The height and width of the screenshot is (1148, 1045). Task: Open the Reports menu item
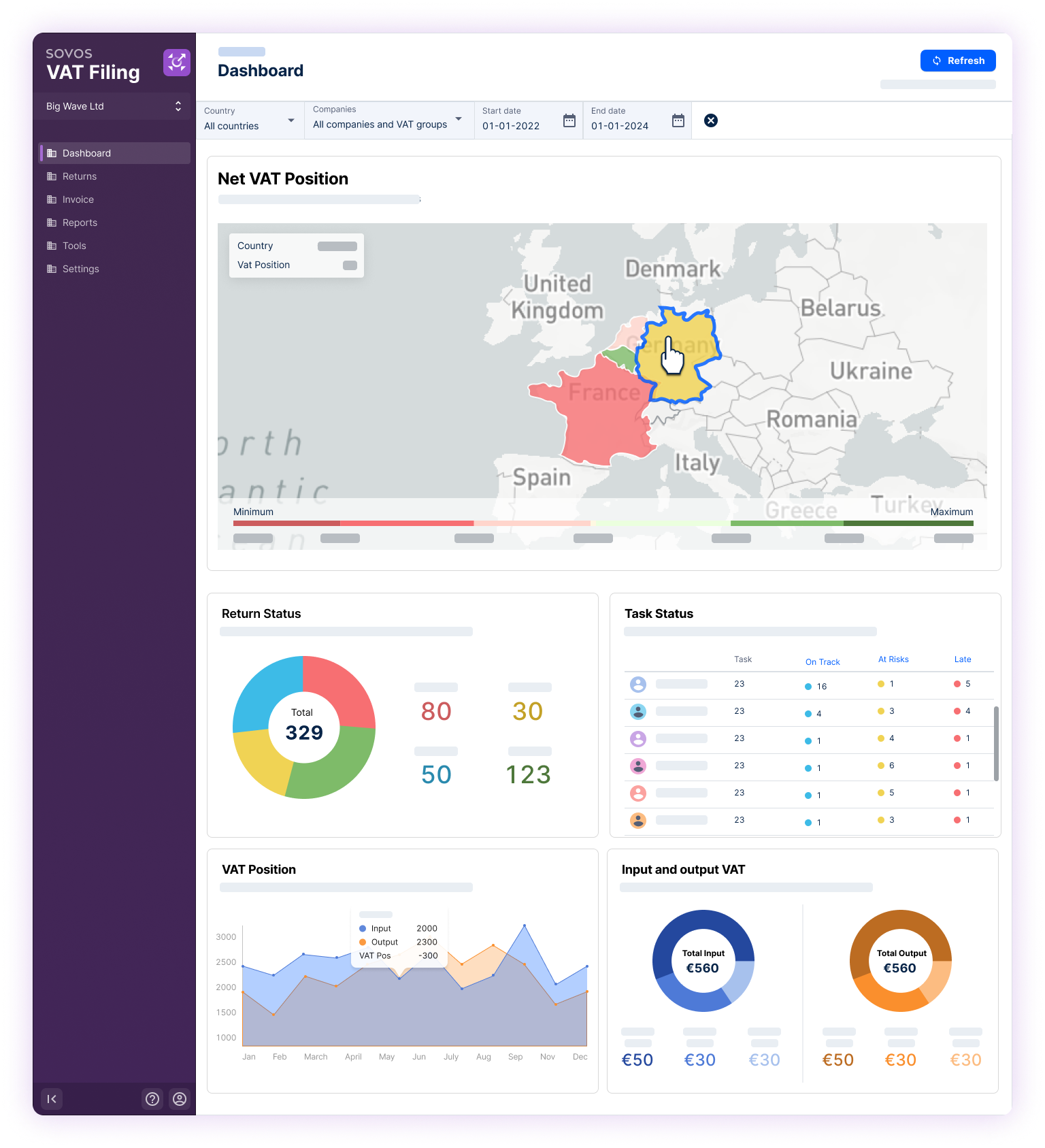[x=80, y=223]
